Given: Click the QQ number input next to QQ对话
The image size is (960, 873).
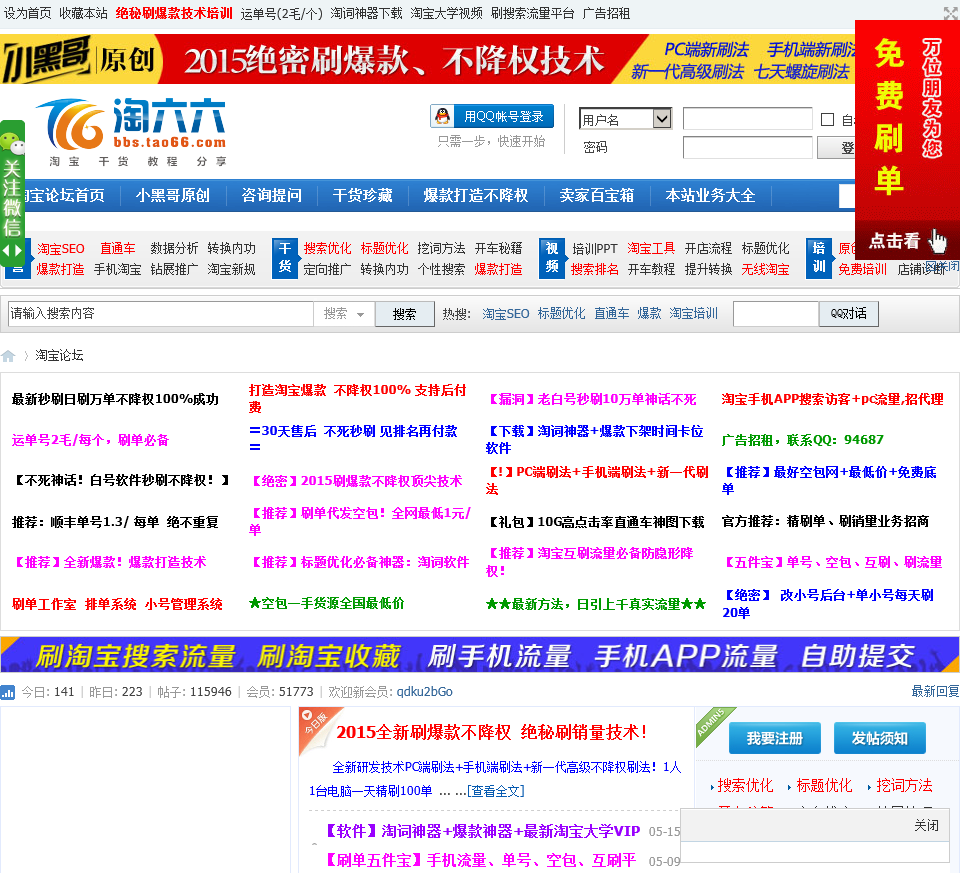Looking at the screenshot, I should pos(776,314).
